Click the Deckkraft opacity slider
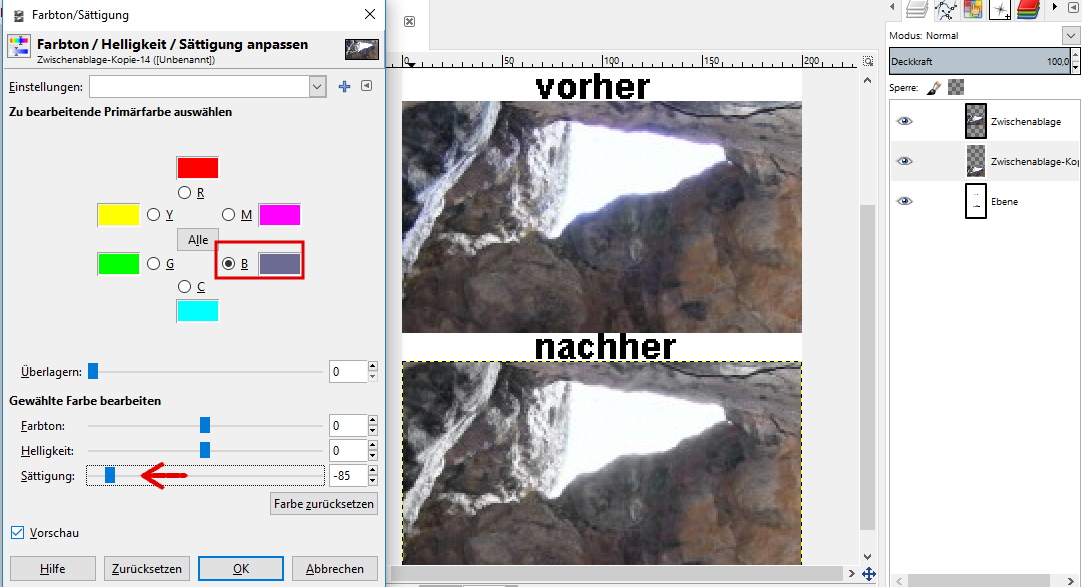 pyautogui.click(x=980, y=61)
